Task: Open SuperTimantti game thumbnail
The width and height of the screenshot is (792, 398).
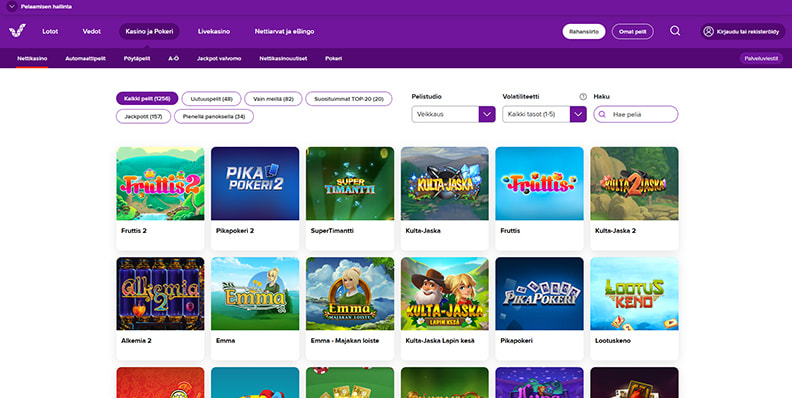Action: click(350, 183)
